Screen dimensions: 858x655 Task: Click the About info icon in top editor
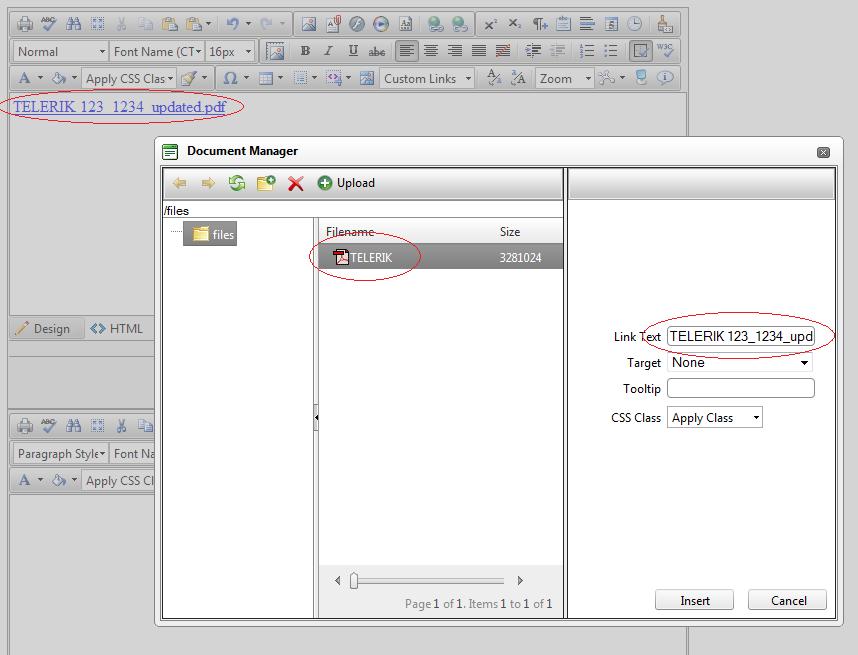[665, 78]
